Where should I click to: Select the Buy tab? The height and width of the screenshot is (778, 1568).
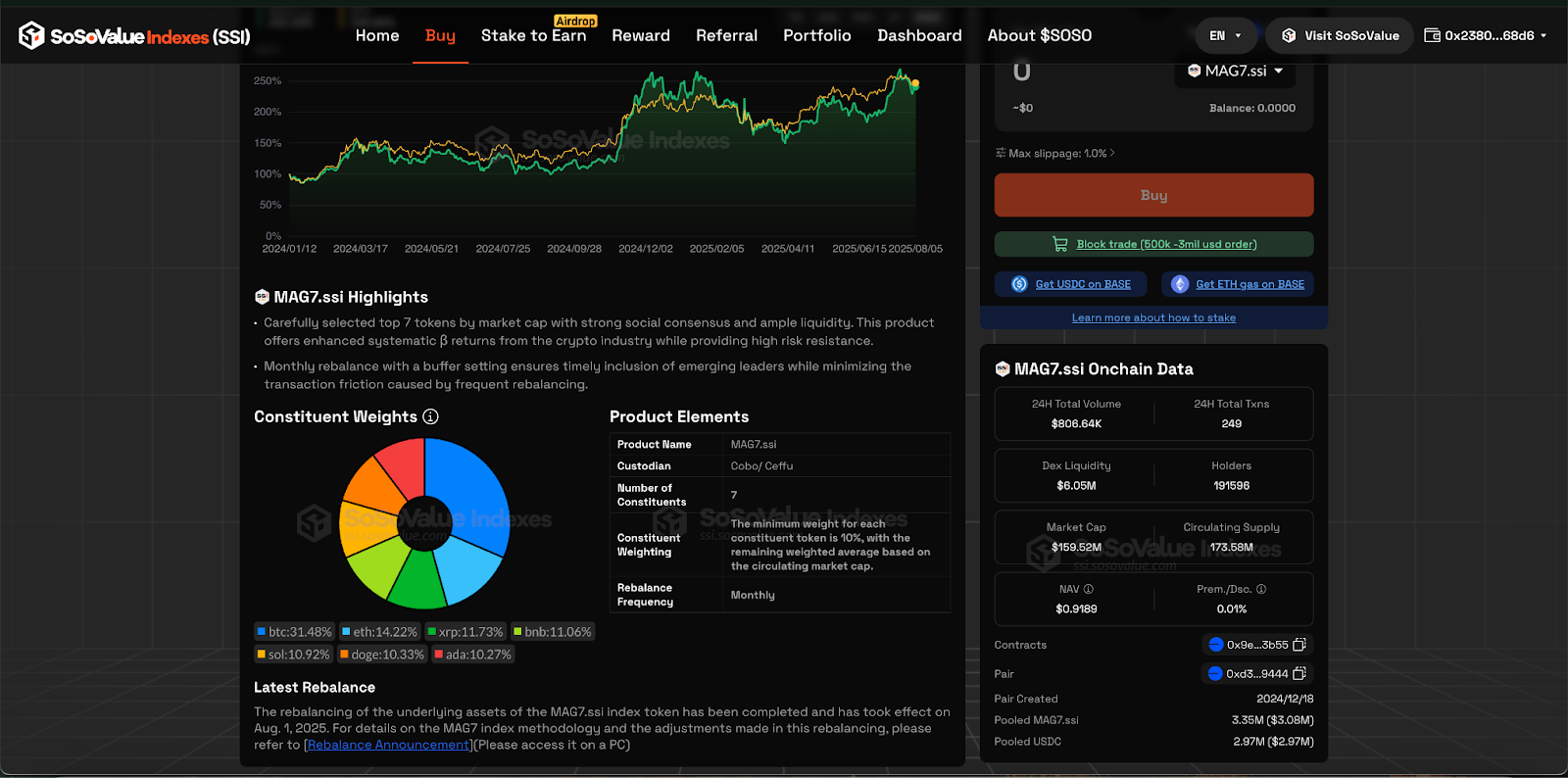click(x=440, y=35)
